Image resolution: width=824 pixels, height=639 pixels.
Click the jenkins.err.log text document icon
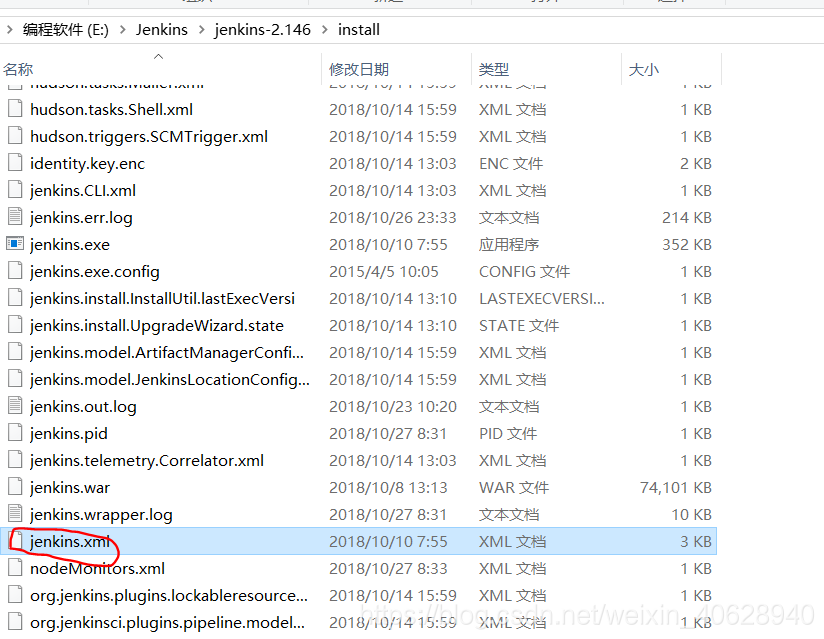pyautogui.click(x=15, y=217)
